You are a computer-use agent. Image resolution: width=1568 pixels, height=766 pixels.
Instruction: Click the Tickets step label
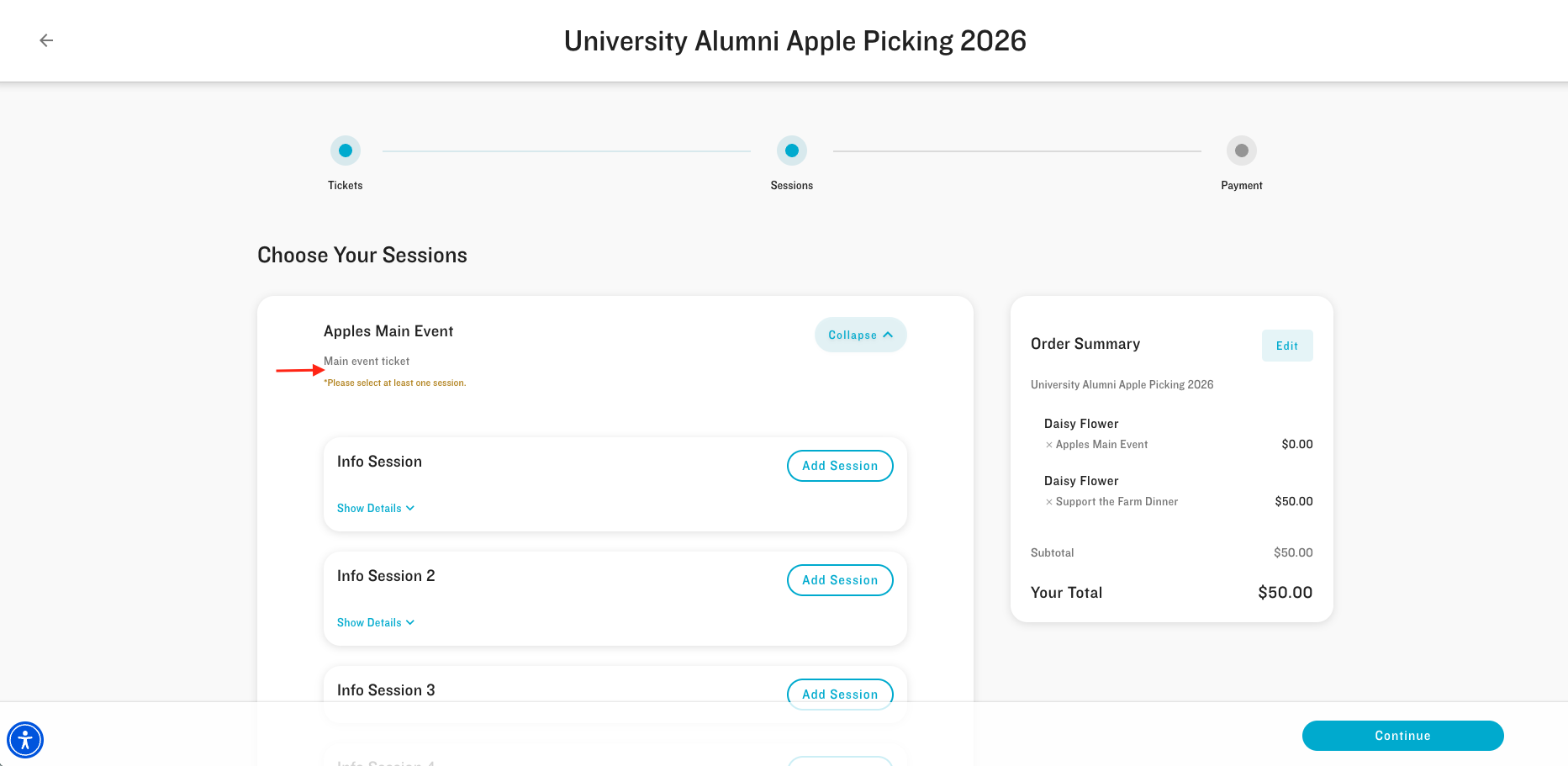346,185
